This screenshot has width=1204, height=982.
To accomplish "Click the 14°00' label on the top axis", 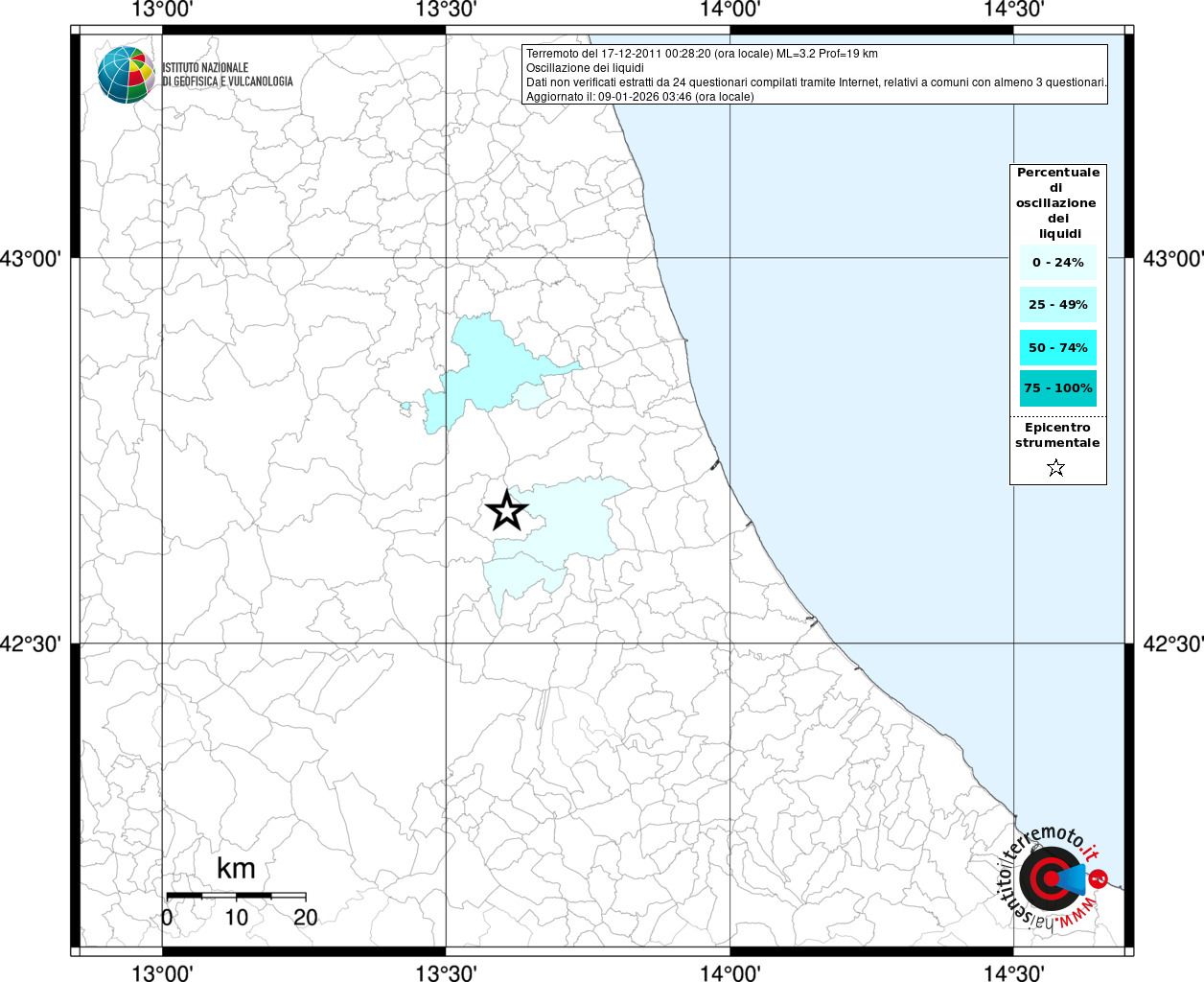I will click(730, 10).
